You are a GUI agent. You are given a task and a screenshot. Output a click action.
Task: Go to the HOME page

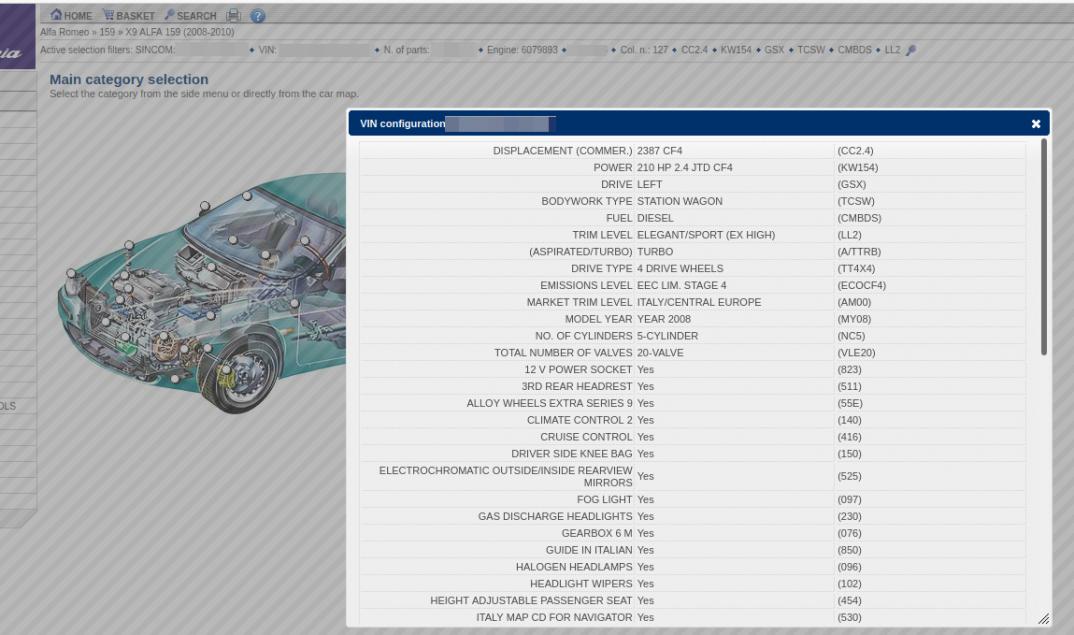point(71,16)
